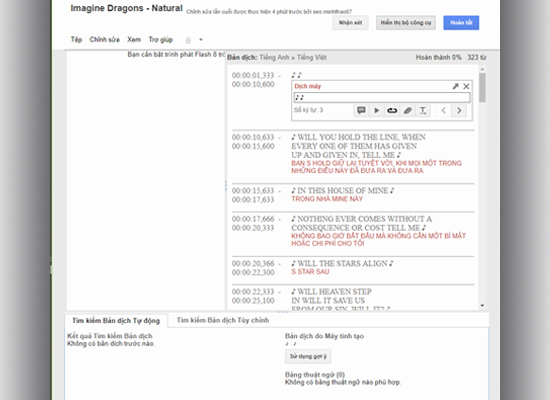Image resolution: width=550 pixels, height=400 pixels.
Task: Open the Trợ giúp menu
Action: click(x=160, y=40)
